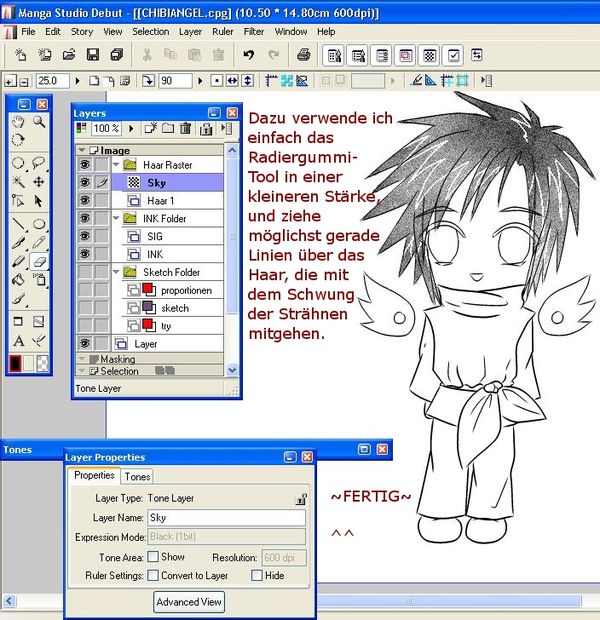
Task: Enable Ruler Settings Hide checkbox
Action: click(x=257, y=575)
